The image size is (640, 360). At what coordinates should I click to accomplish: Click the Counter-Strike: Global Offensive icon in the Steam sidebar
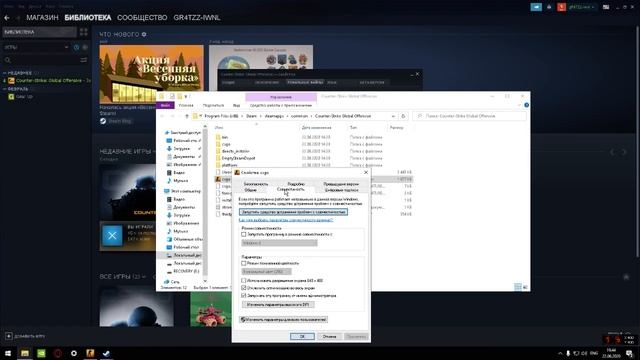11,81
